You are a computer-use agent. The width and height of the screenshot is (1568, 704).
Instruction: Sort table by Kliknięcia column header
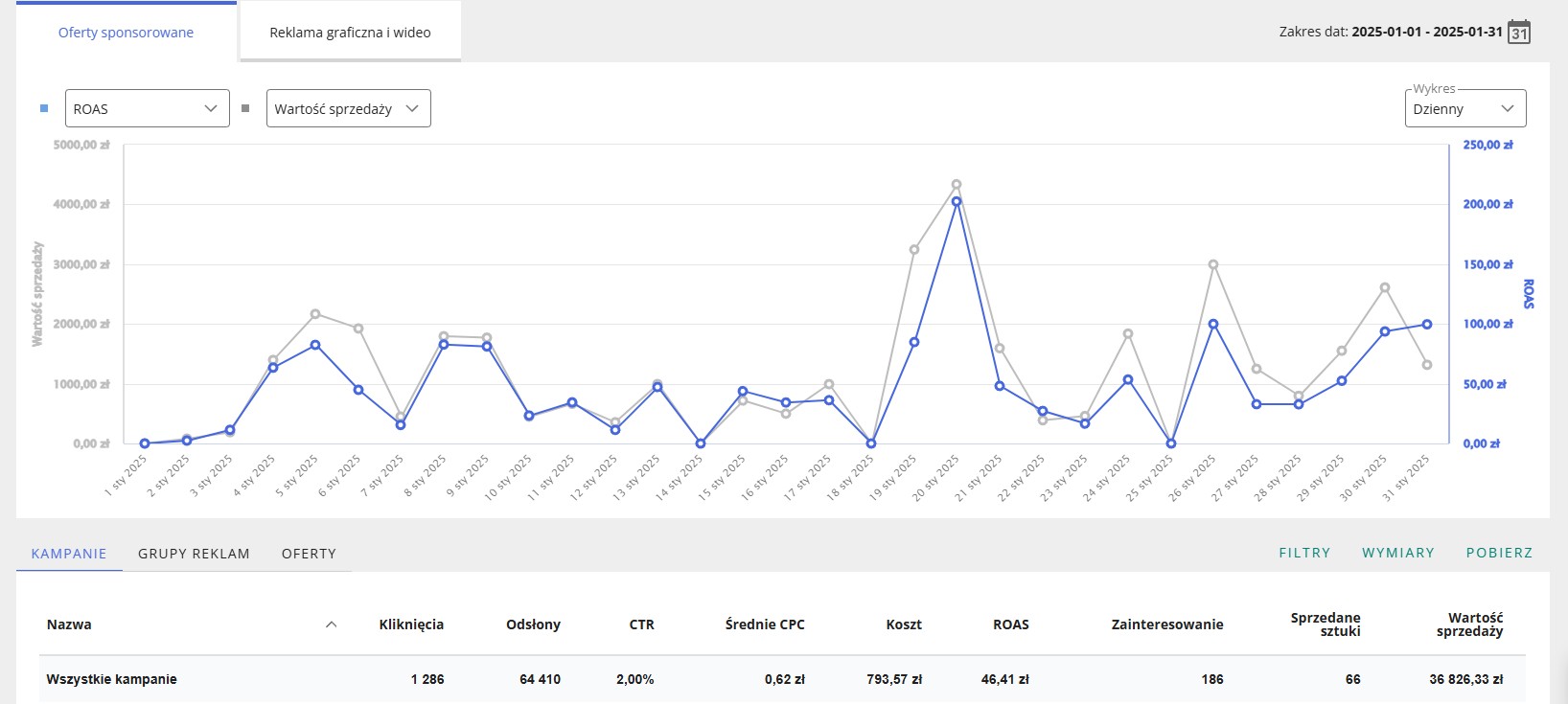pyautogui.click(x=411, y=625)
